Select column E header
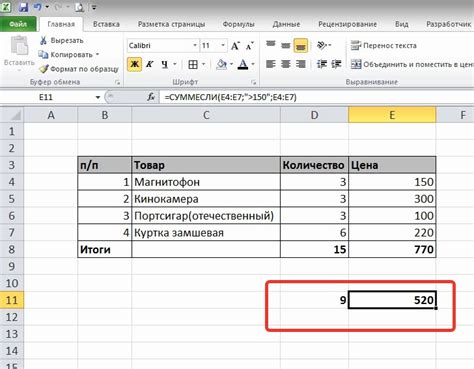Image resolution: width=474 pixels, height=369 pixels. coord(392,115)
